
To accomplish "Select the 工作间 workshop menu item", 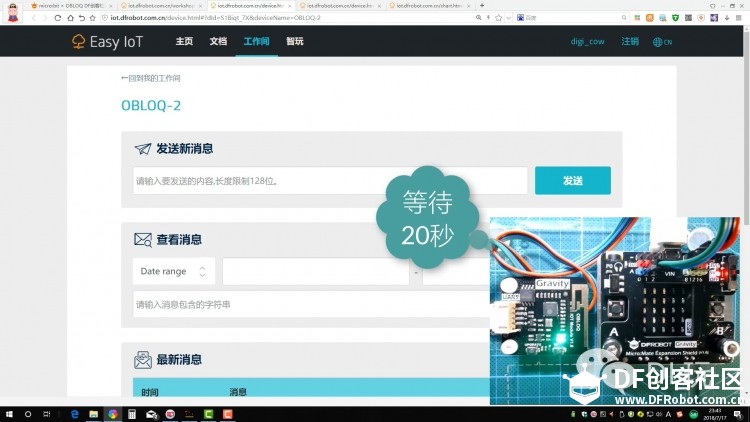I will pyautogui.click(x=256, y=41).
